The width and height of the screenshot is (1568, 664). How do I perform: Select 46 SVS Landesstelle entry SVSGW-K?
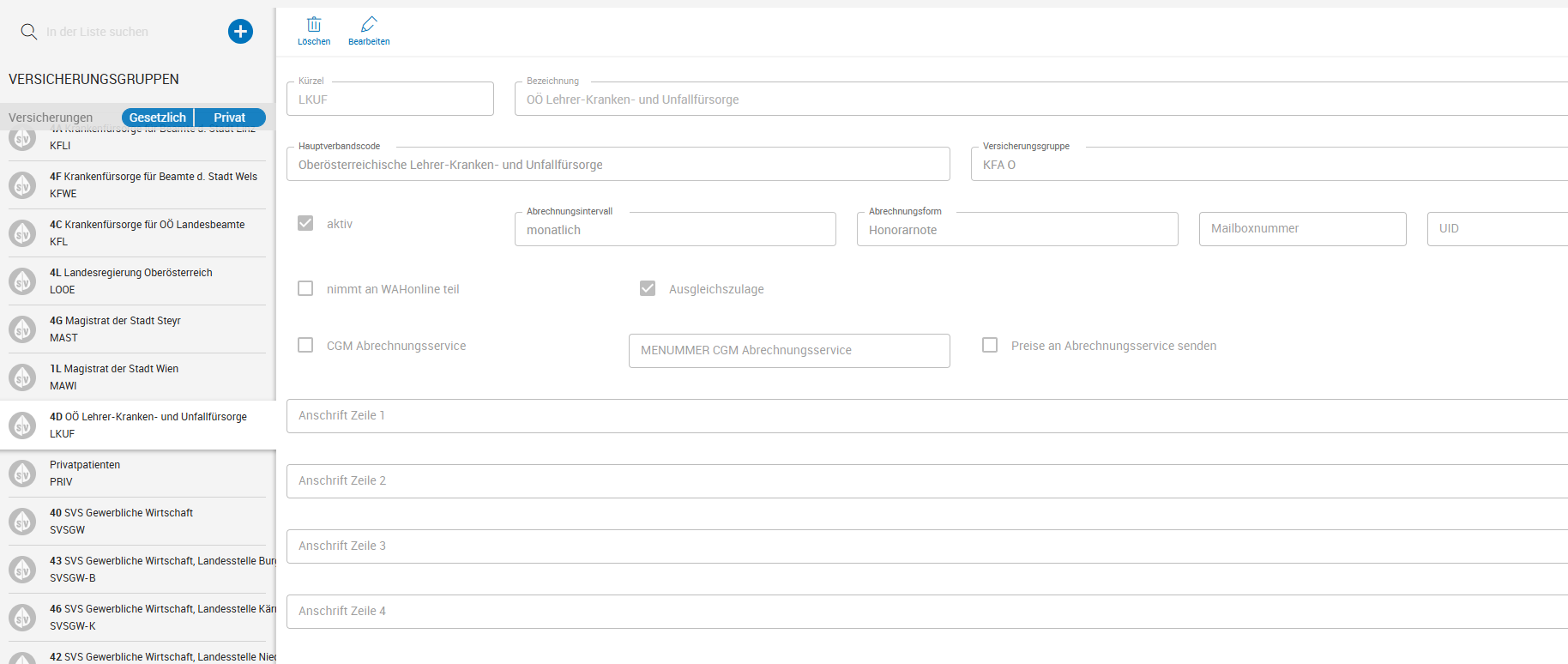tap(137, 617)
